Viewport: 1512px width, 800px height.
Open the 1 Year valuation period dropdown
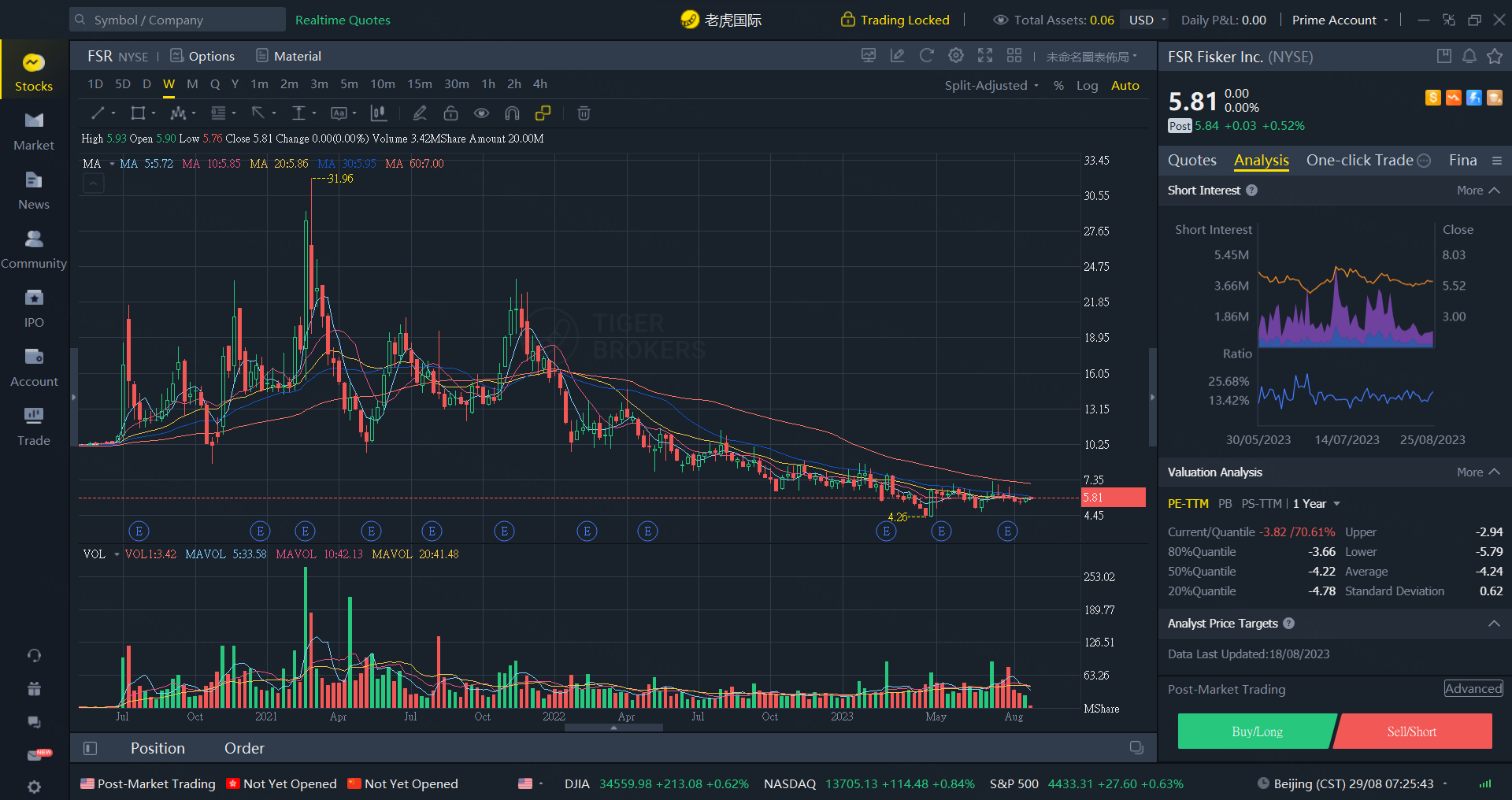1316,504
